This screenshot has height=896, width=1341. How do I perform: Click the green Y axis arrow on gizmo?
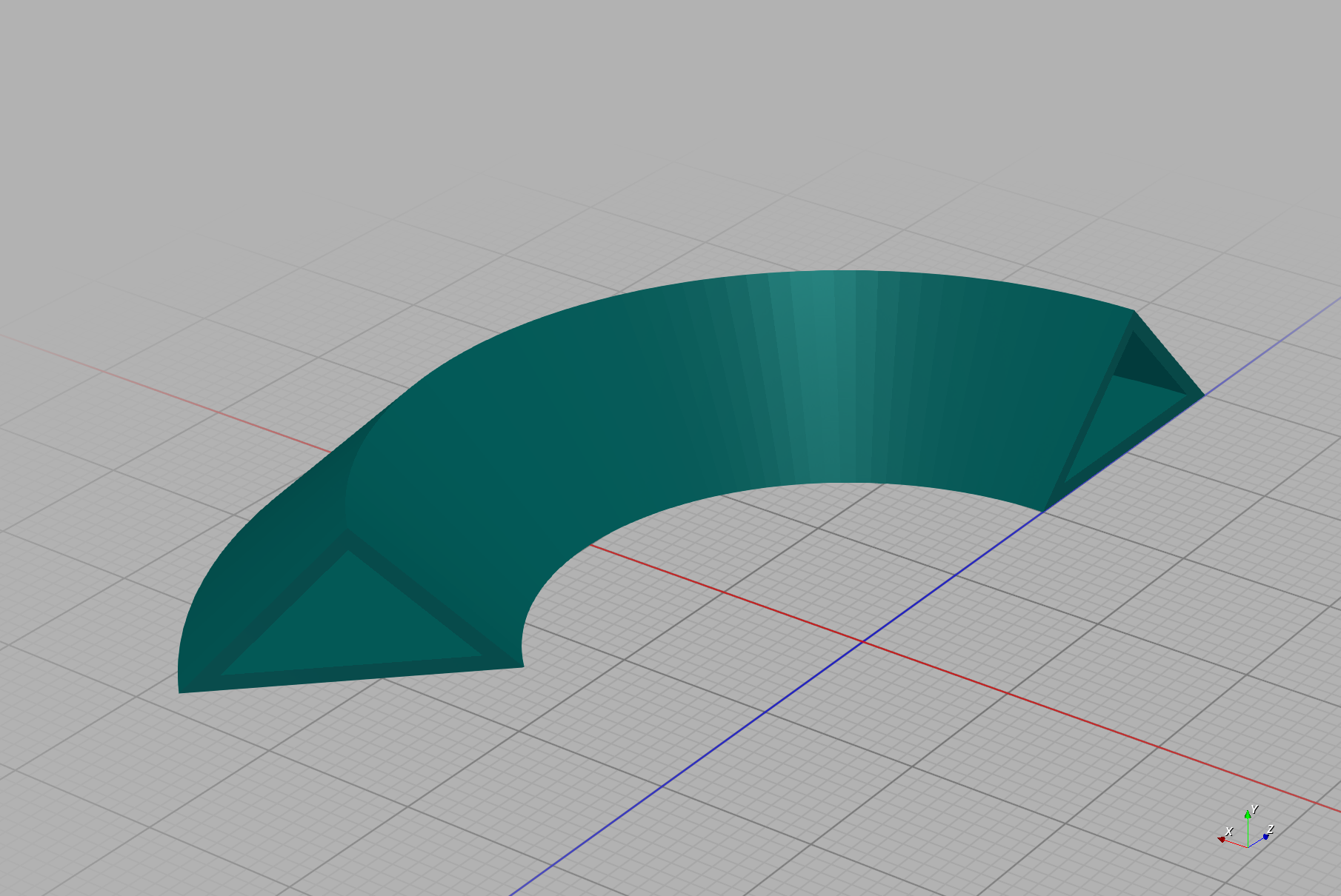1248,815
